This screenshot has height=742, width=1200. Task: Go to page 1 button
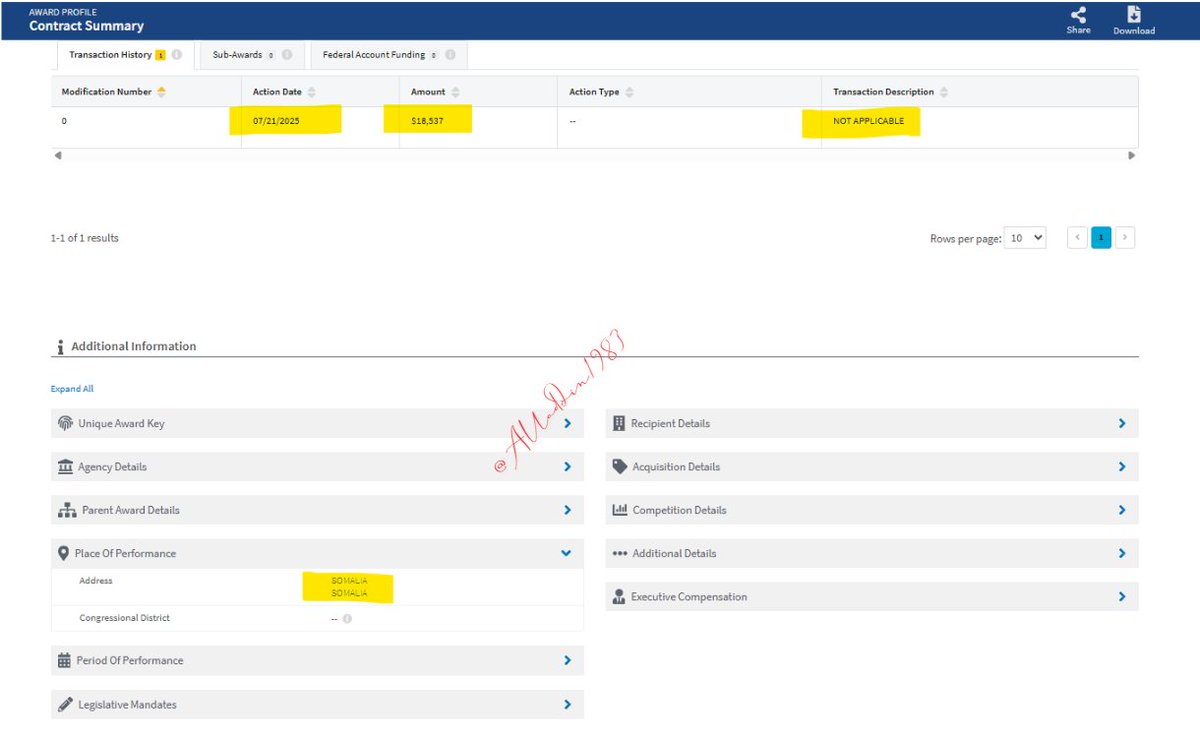coord(1101,238)
